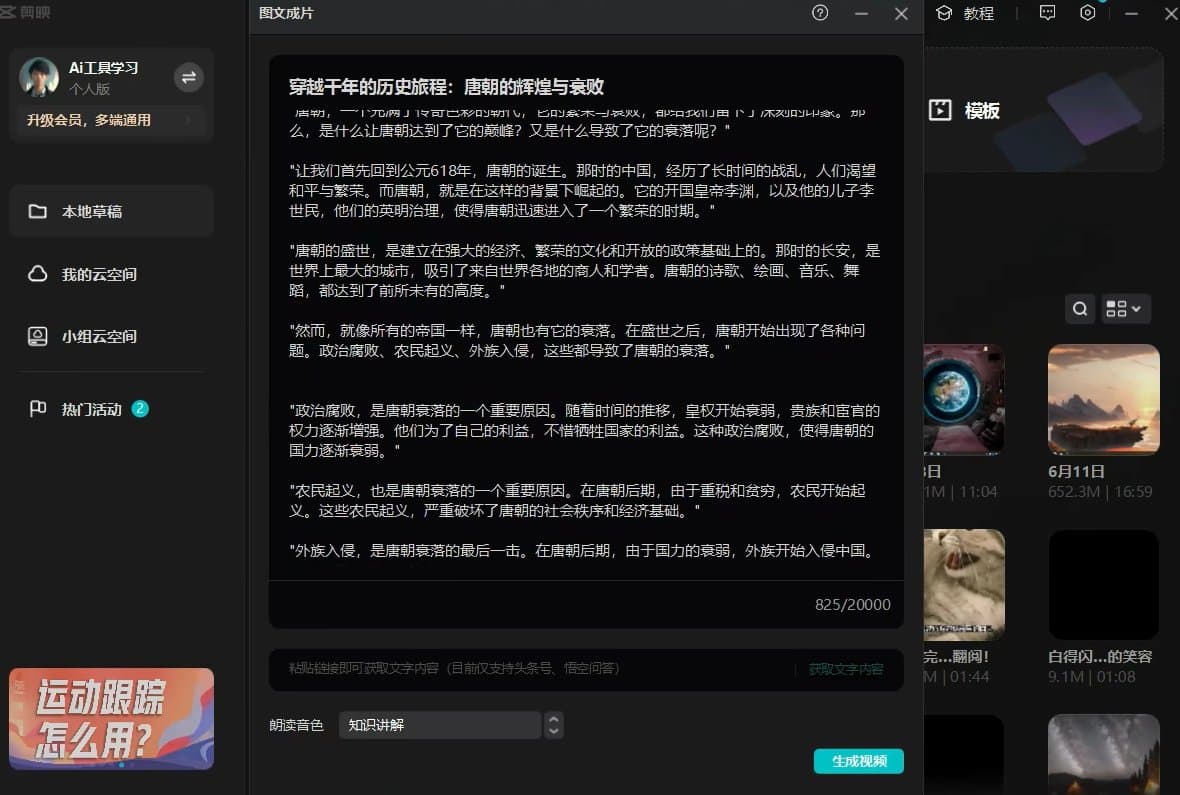Open the settings gear icon in title bar
Image resolution: width=1180 pixels, height=795 pixels.
pyautogui.click(x=1088, y=14)
